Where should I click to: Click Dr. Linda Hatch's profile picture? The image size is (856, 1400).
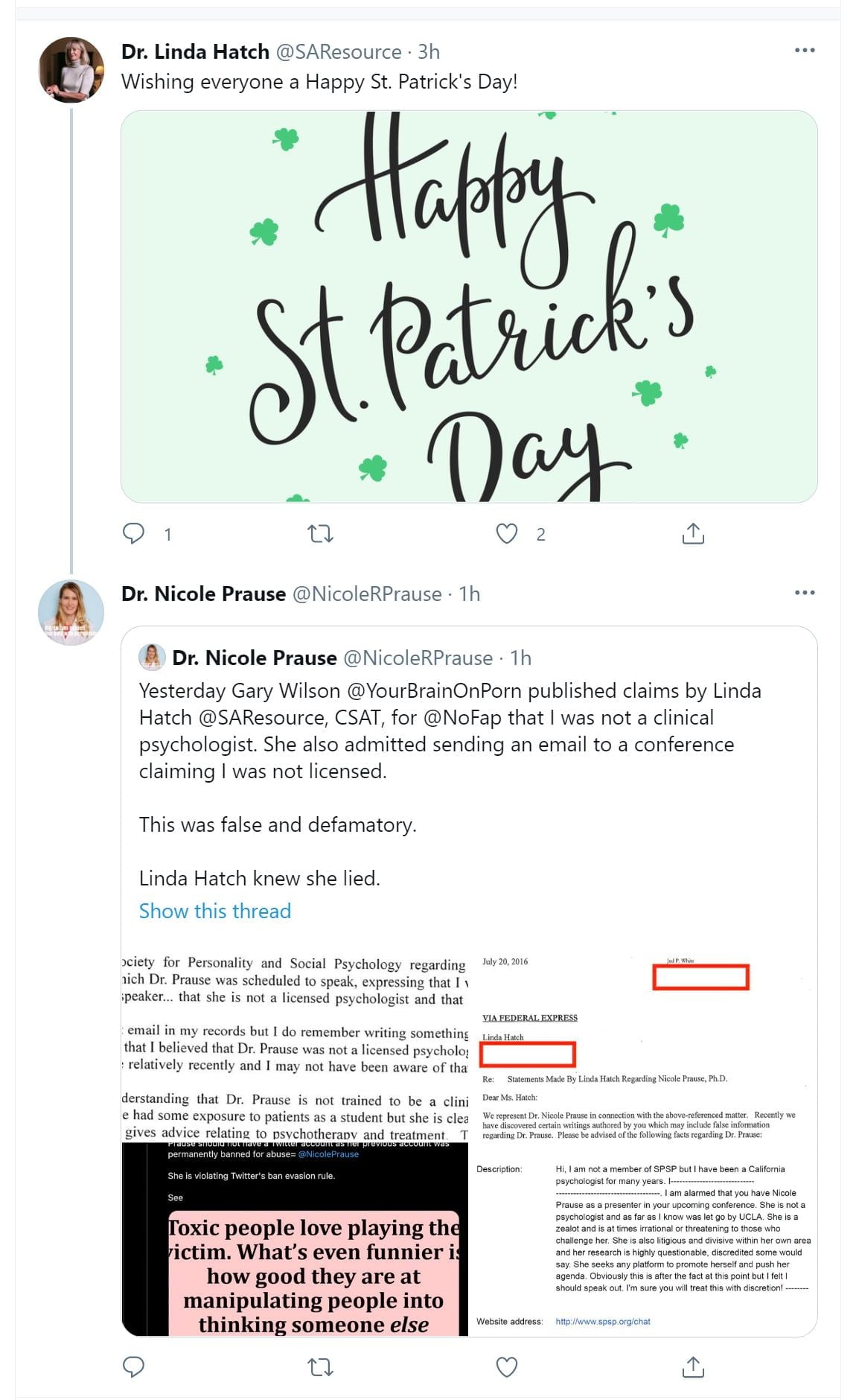(71, 70)
